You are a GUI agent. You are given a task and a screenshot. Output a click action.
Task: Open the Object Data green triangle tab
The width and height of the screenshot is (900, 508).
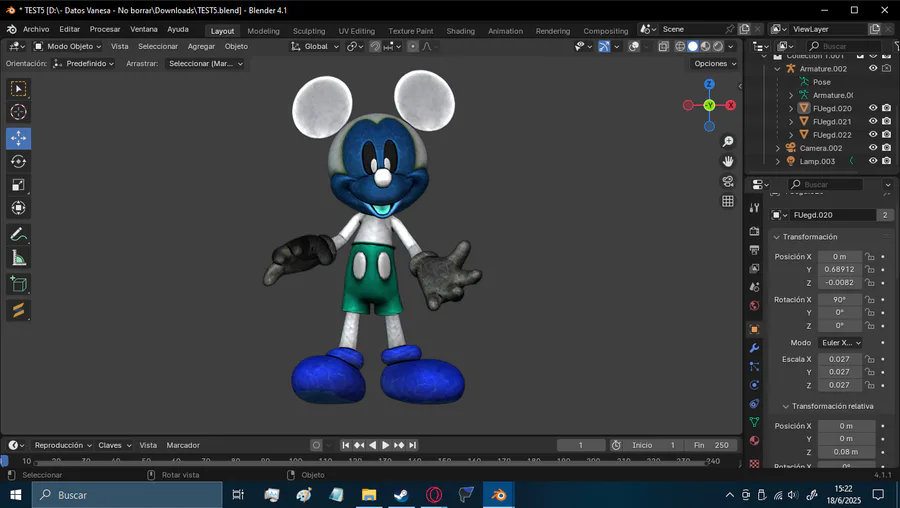(754, 422)
